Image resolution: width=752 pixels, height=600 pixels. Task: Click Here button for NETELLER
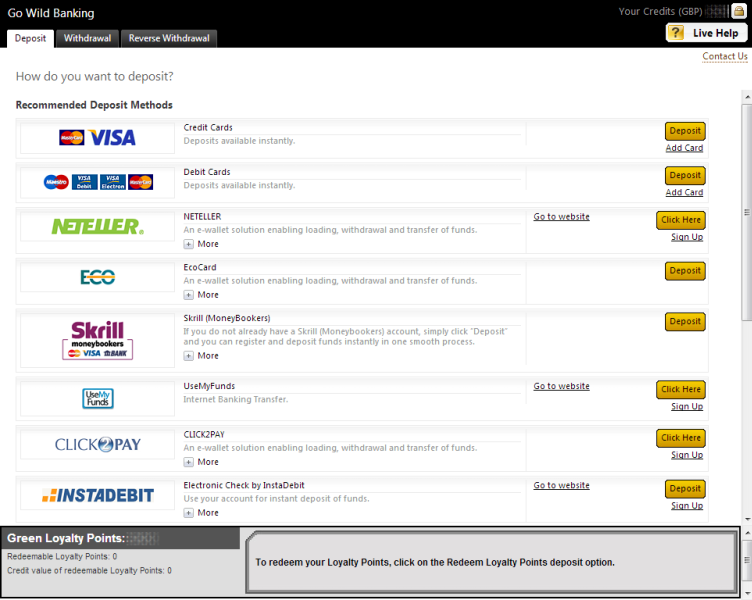pos(681,220)
